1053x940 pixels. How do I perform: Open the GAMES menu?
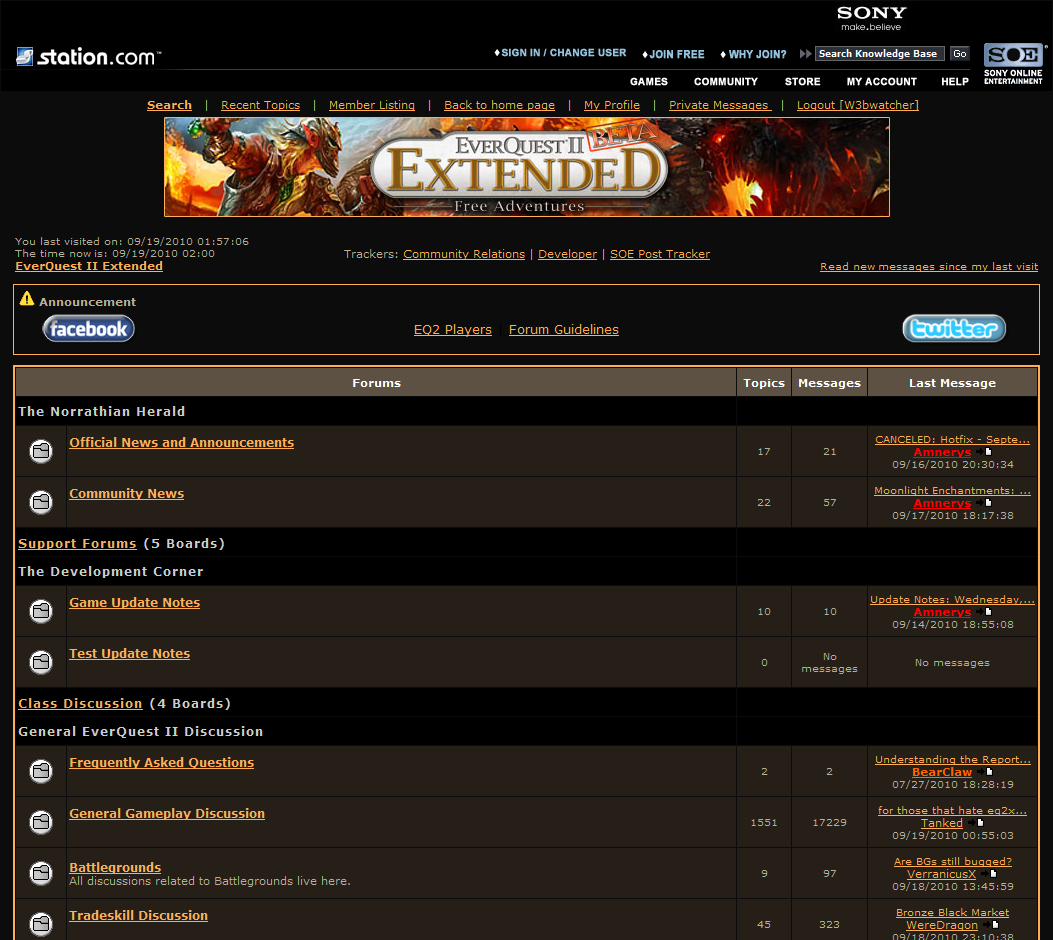[648, 81]
